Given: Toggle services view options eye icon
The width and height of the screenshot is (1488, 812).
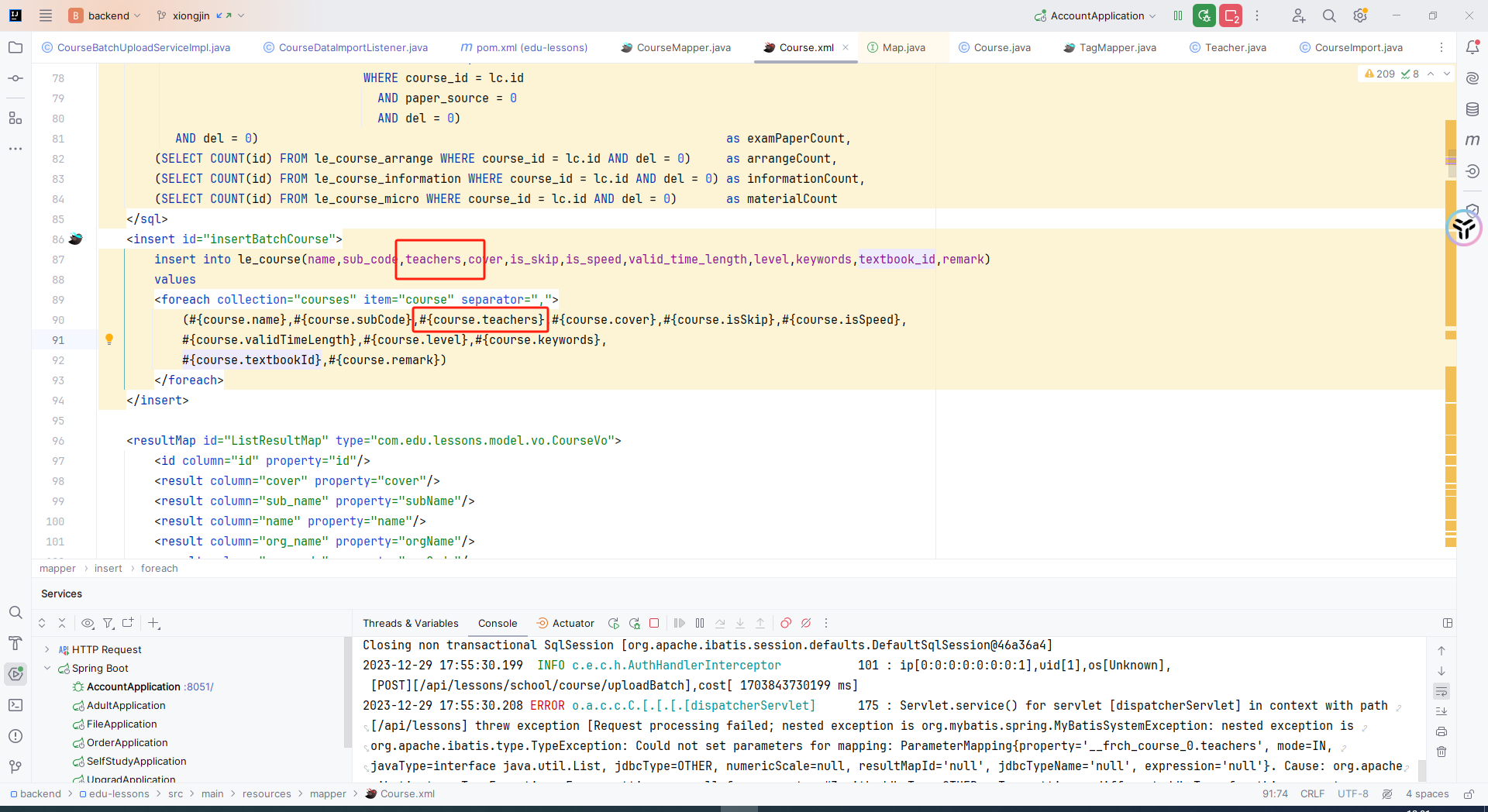Looking at the screenshot, I should [88, 623].
